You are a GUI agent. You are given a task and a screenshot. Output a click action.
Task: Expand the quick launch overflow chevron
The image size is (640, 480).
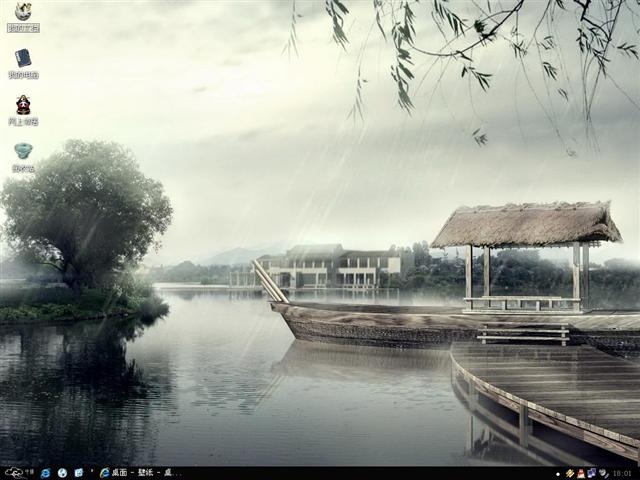coord(92,471)
